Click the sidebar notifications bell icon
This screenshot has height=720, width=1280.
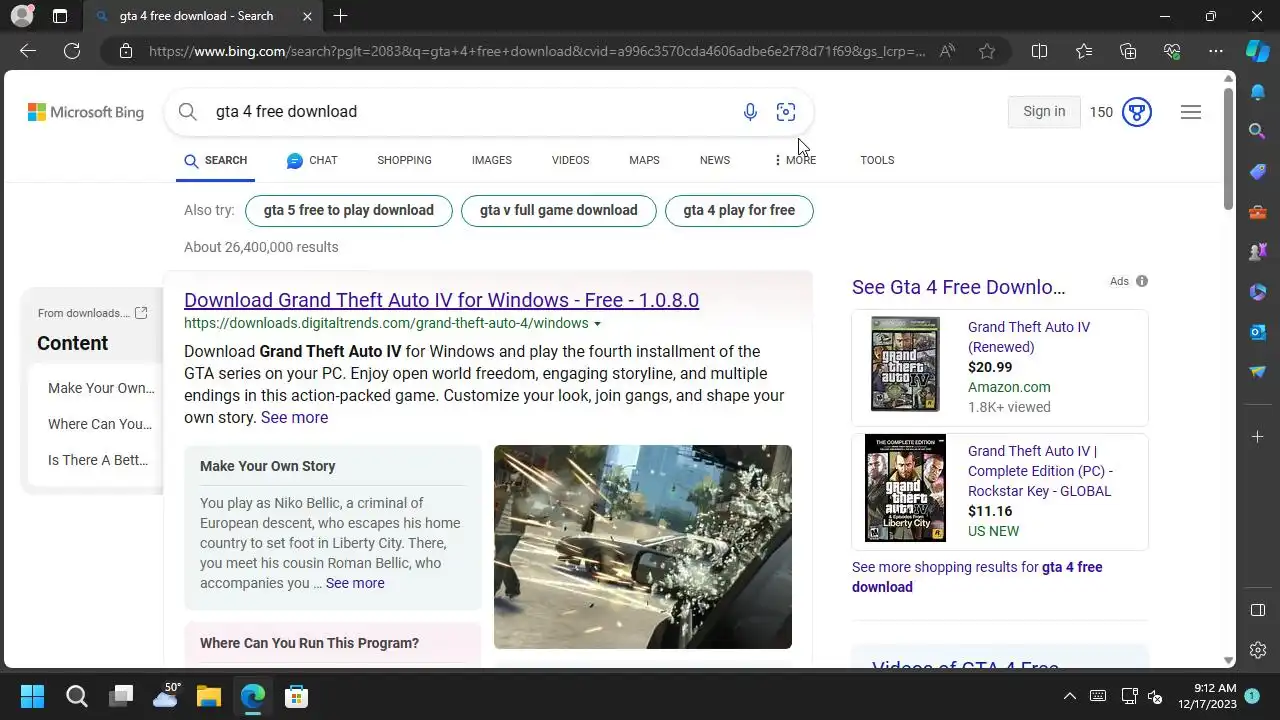coord(1258,92)
